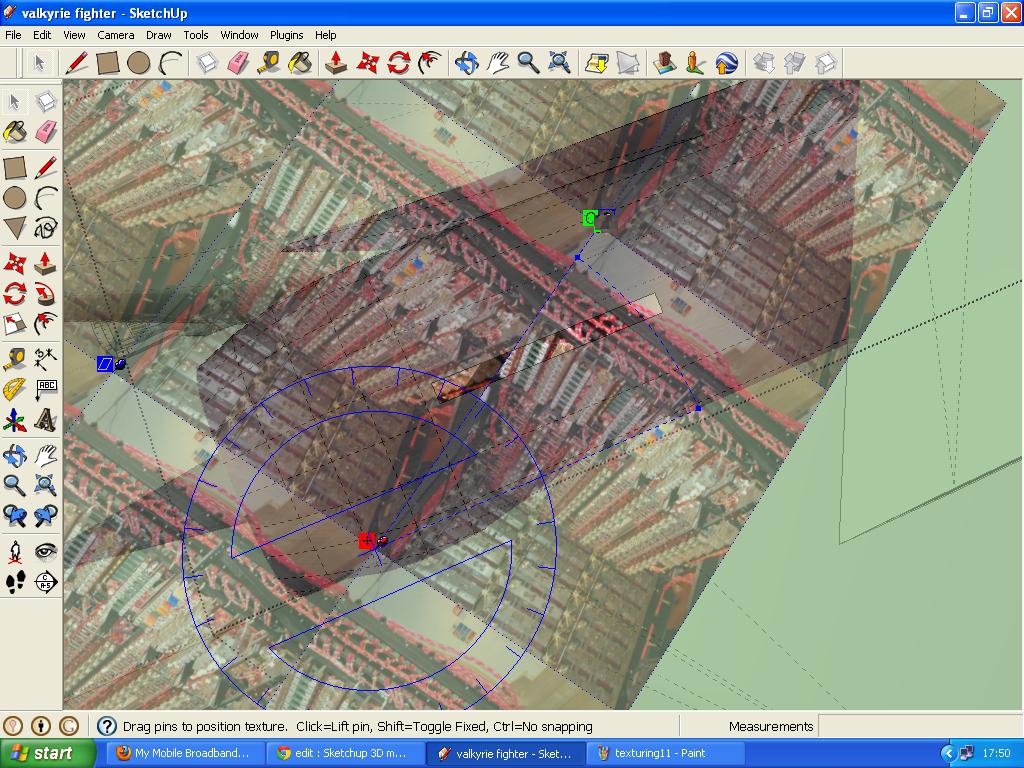Select the Follow Me tool
The width and height of the screenshot is (1024, 768).
point(46,292)
